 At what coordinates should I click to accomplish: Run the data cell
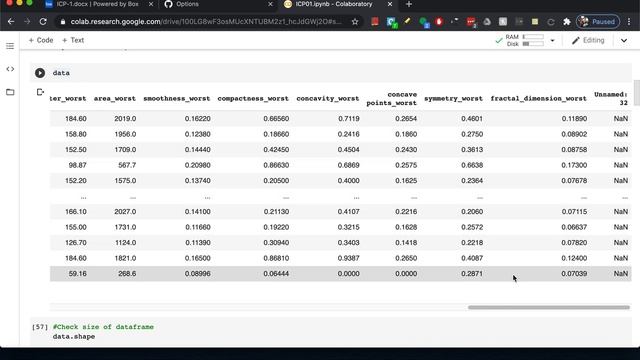[40, 73]
